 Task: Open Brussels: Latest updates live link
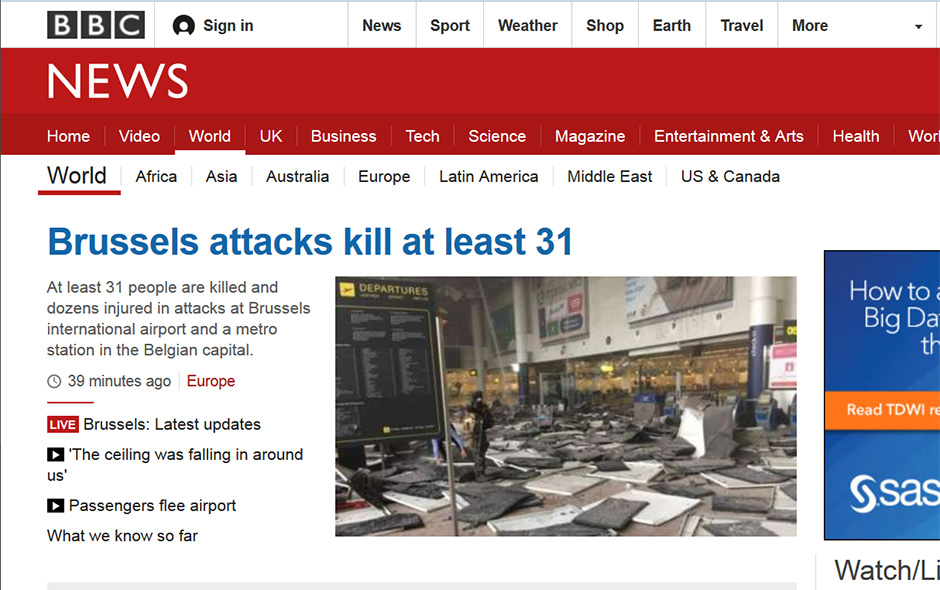172,424
